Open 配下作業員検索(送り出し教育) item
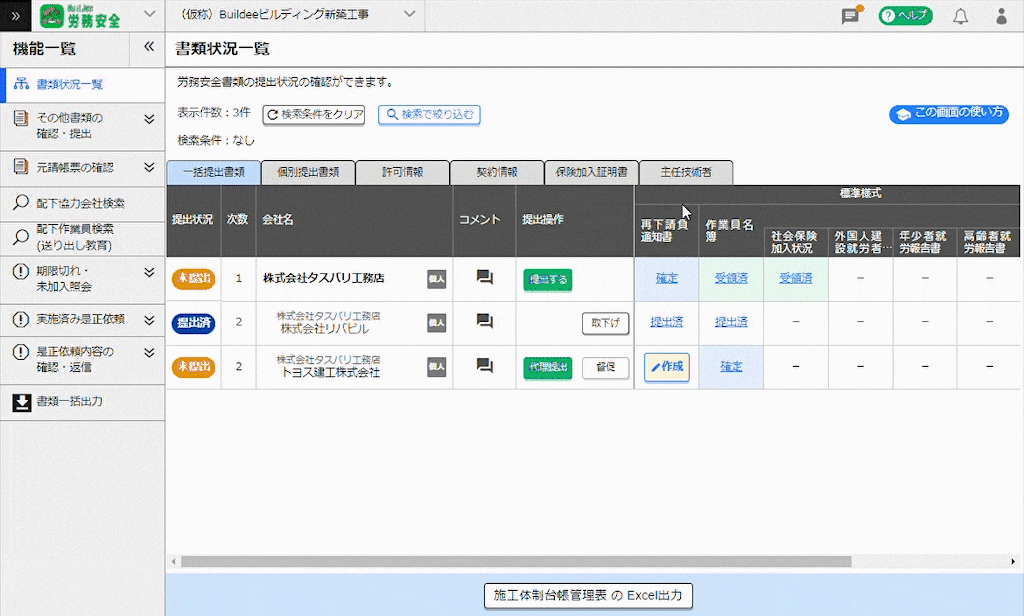Image resolution: width=1024 pixels, height=616 pixels. [82, 238]
